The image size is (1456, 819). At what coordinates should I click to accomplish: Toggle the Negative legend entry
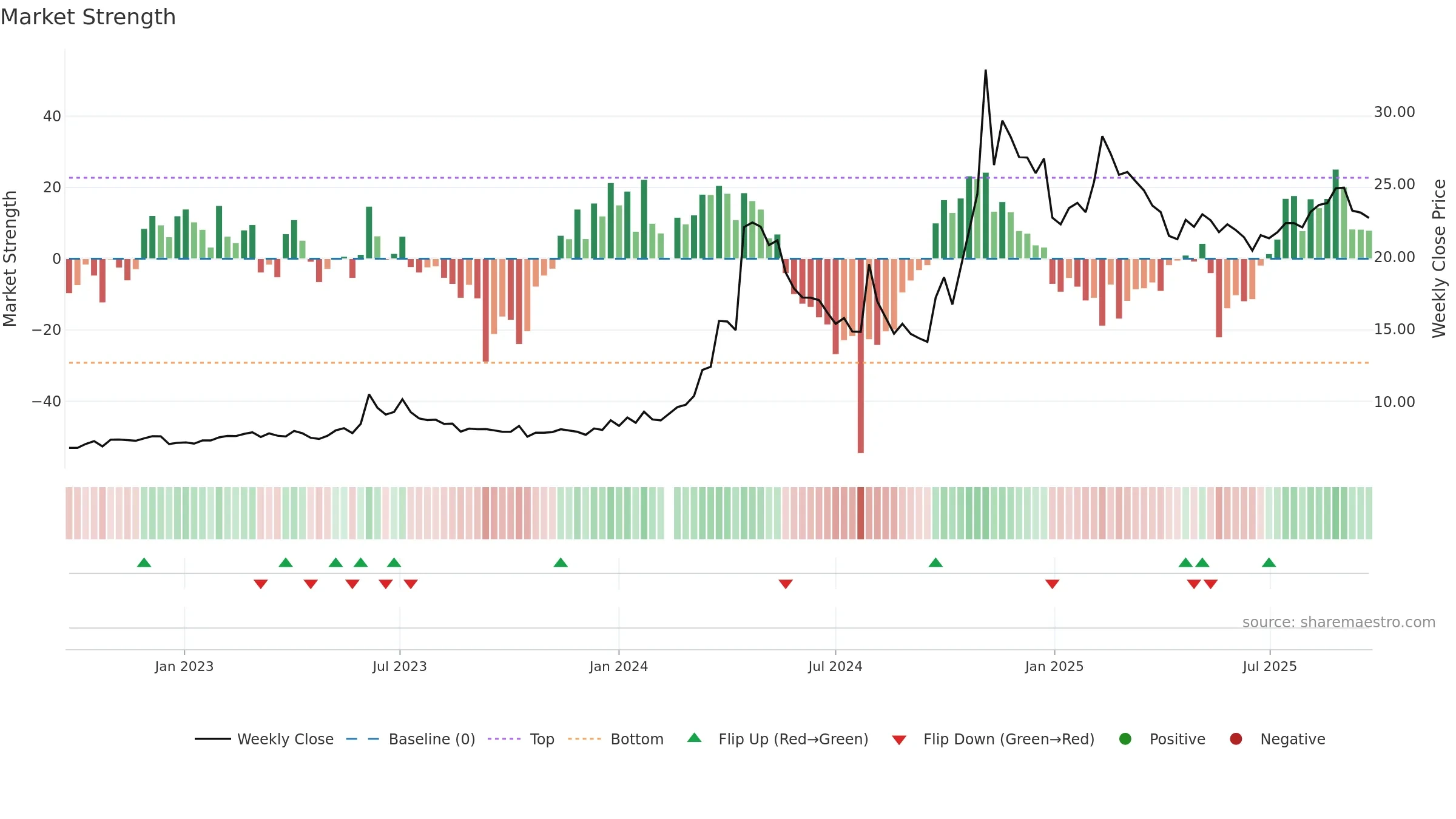1277,739
